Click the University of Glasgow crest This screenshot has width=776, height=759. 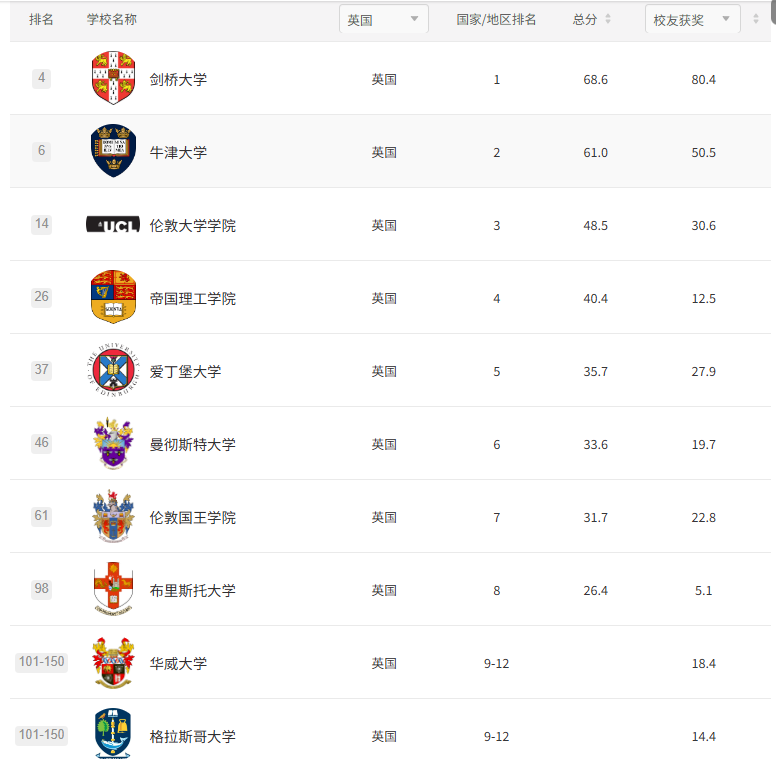click(x=113, y=733)
